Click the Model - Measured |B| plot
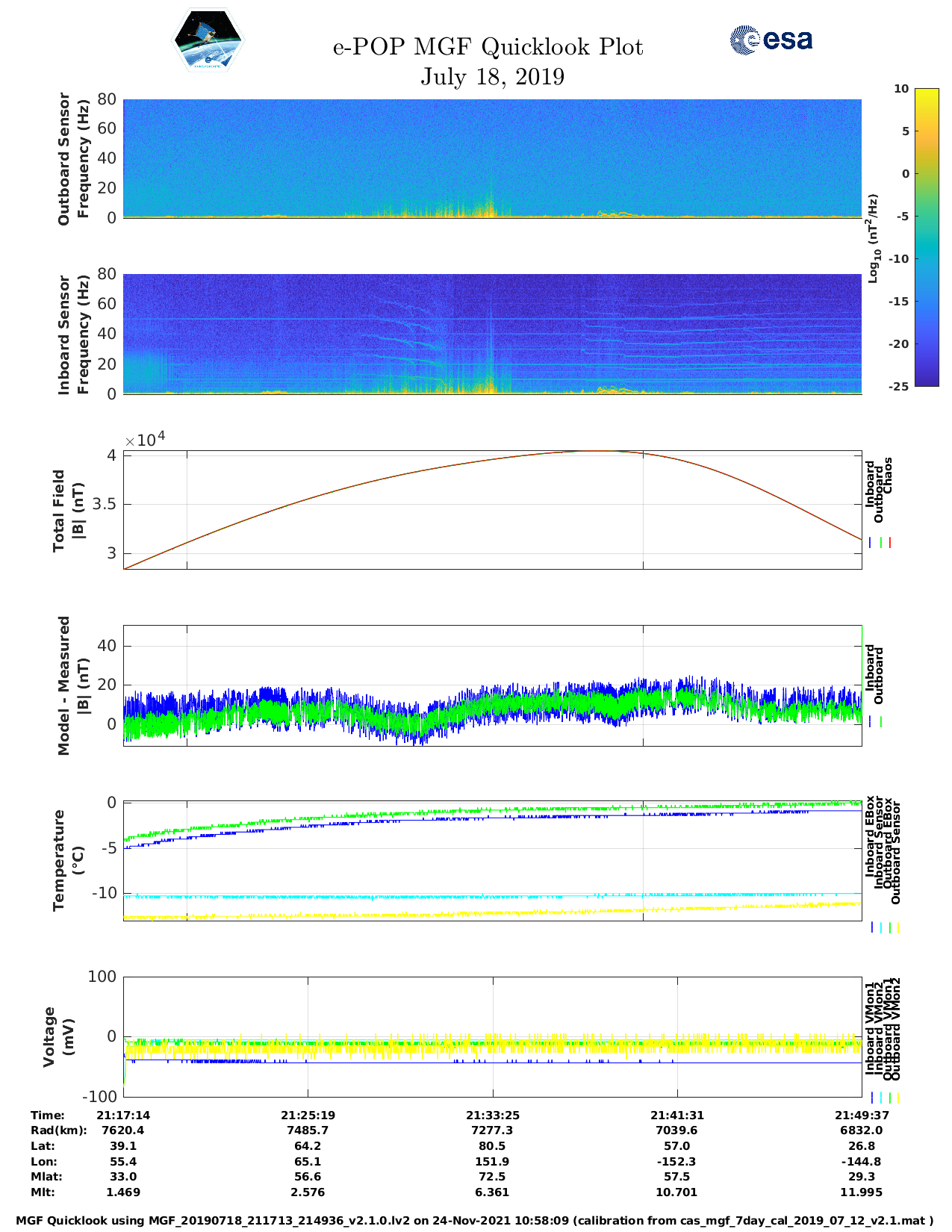Image resolution: width=952 pixels, height=1232 pixels. point(492,685)
